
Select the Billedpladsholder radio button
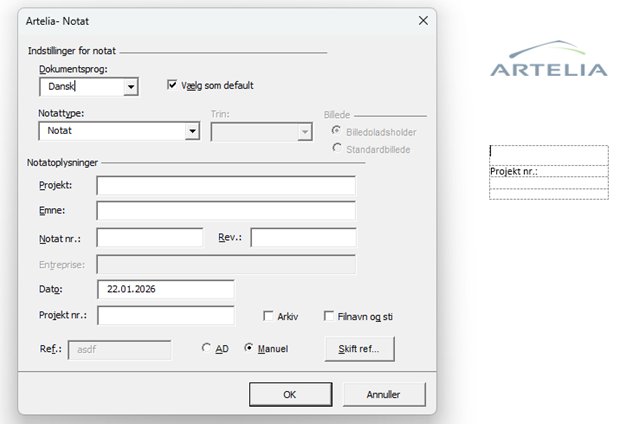[x=337, y=131]
